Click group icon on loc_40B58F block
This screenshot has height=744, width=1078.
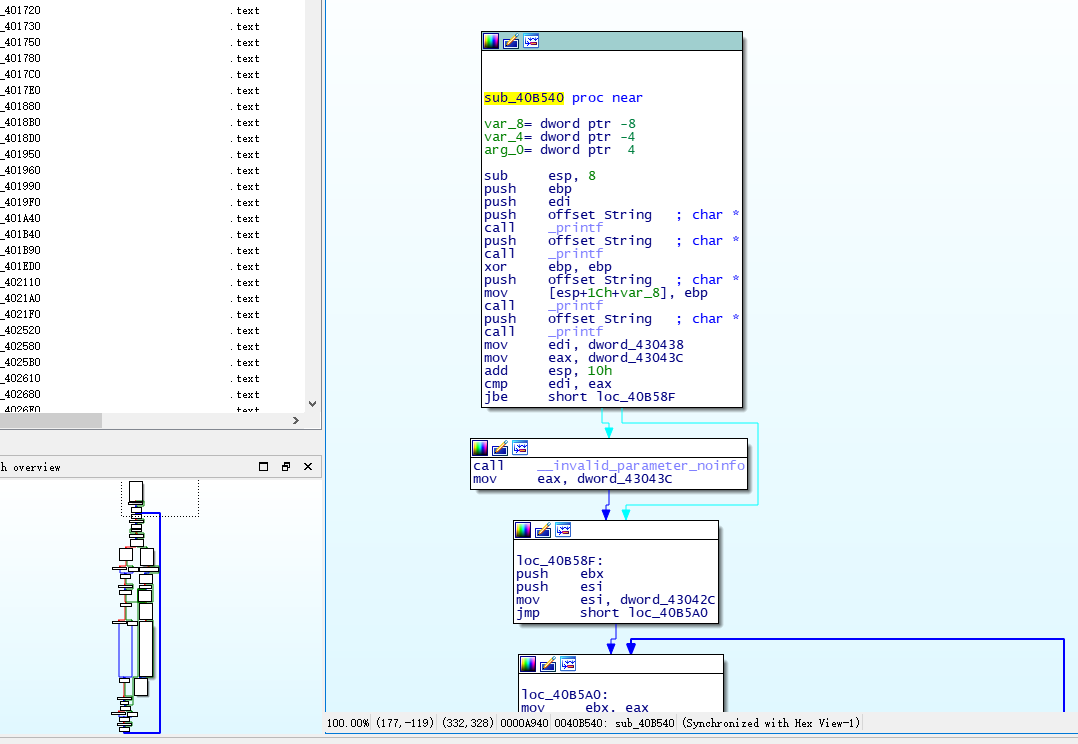pyautogui.click(x=563, y=530)
